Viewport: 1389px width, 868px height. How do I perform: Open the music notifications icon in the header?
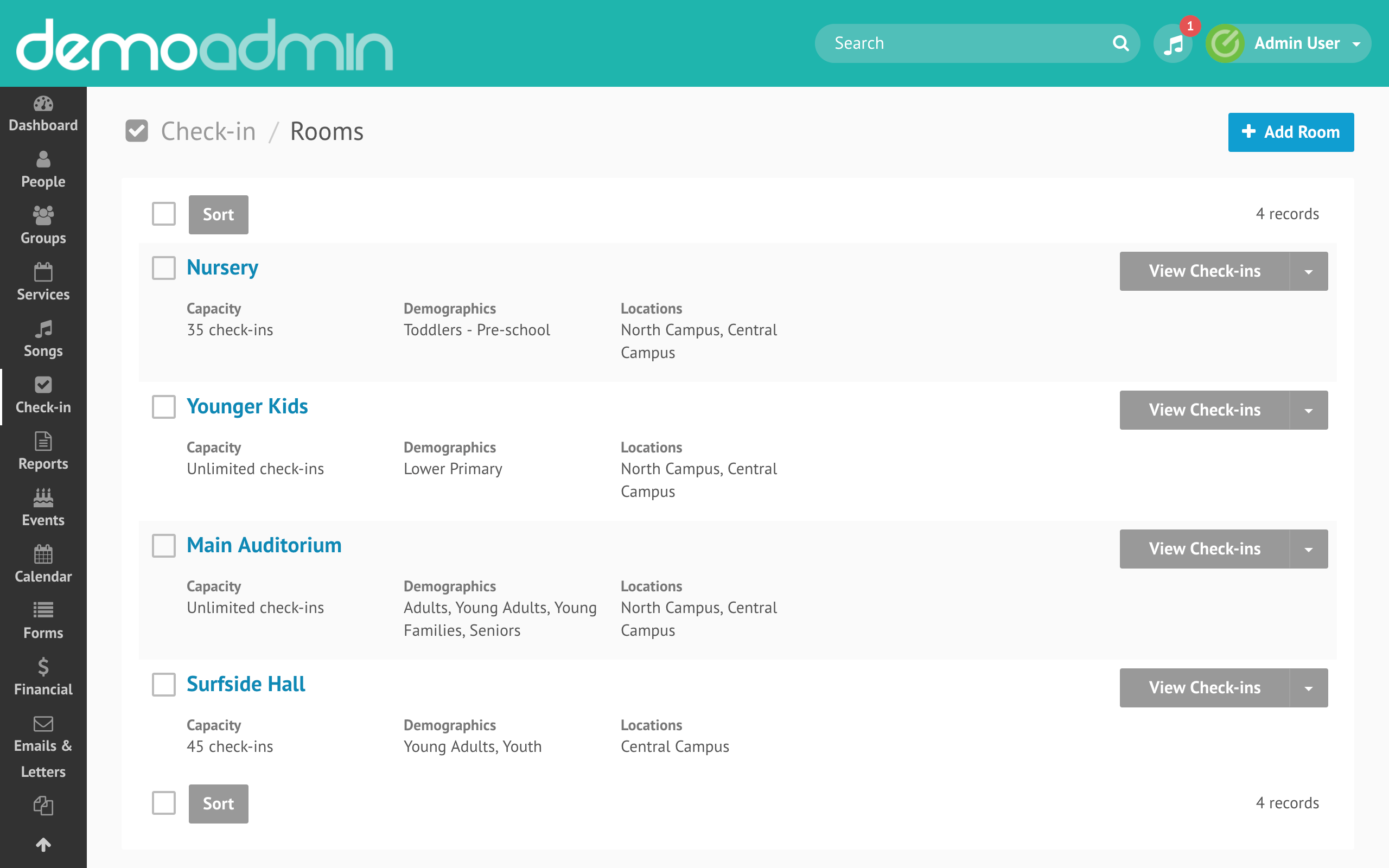1173,43
